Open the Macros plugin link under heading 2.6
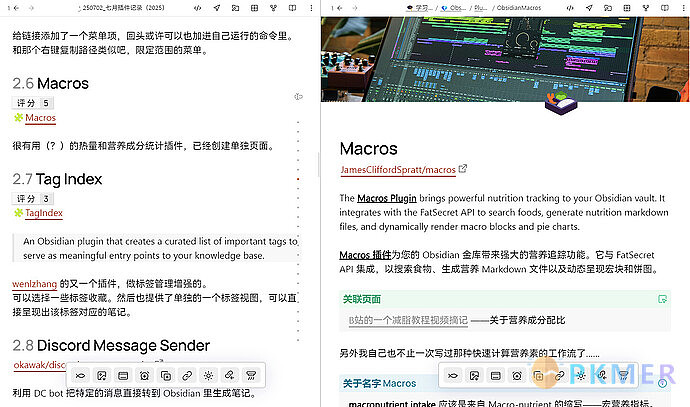The image size is (690, 407). (x=40, y=118)
